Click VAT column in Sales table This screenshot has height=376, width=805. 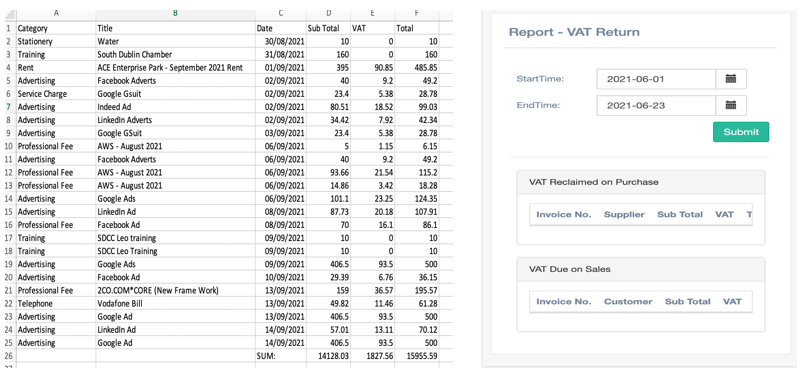732,302
